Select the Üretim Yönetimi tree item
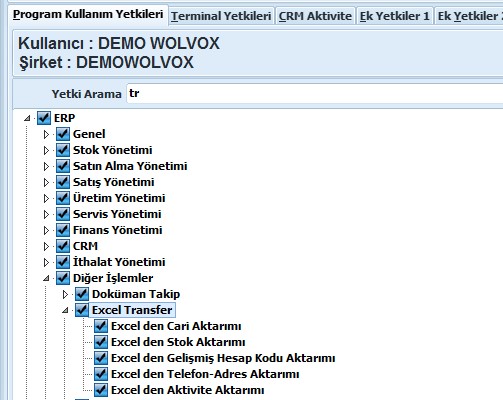Viewport: 503px width, 400px height. point(119,198)
